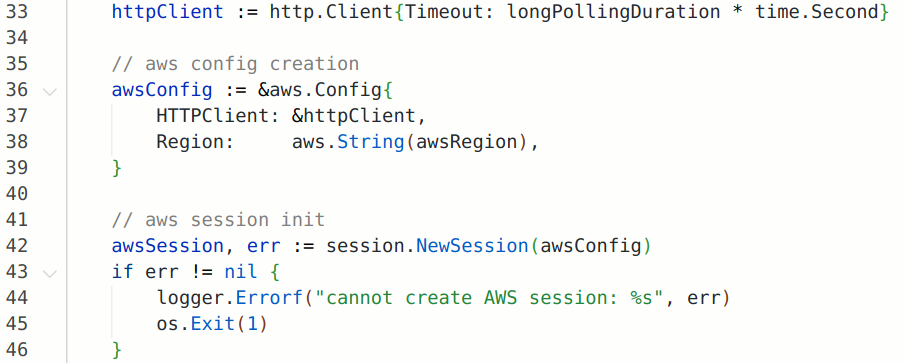The image size is (904, 363).
Task: Click the aws session init comment
Action: [219, 220]
